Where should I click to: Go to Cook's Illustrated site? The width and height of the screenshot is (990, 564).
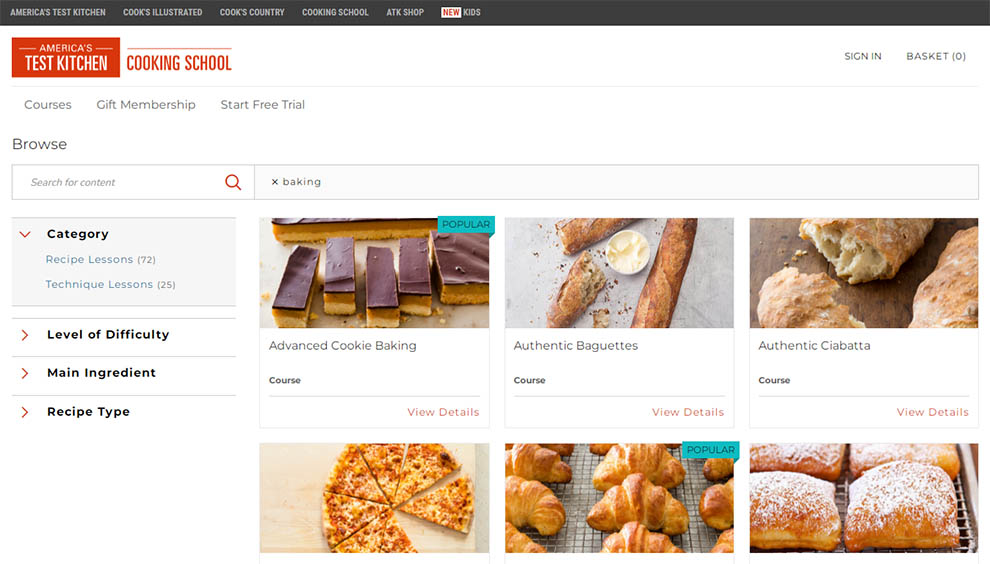[162, 12]
